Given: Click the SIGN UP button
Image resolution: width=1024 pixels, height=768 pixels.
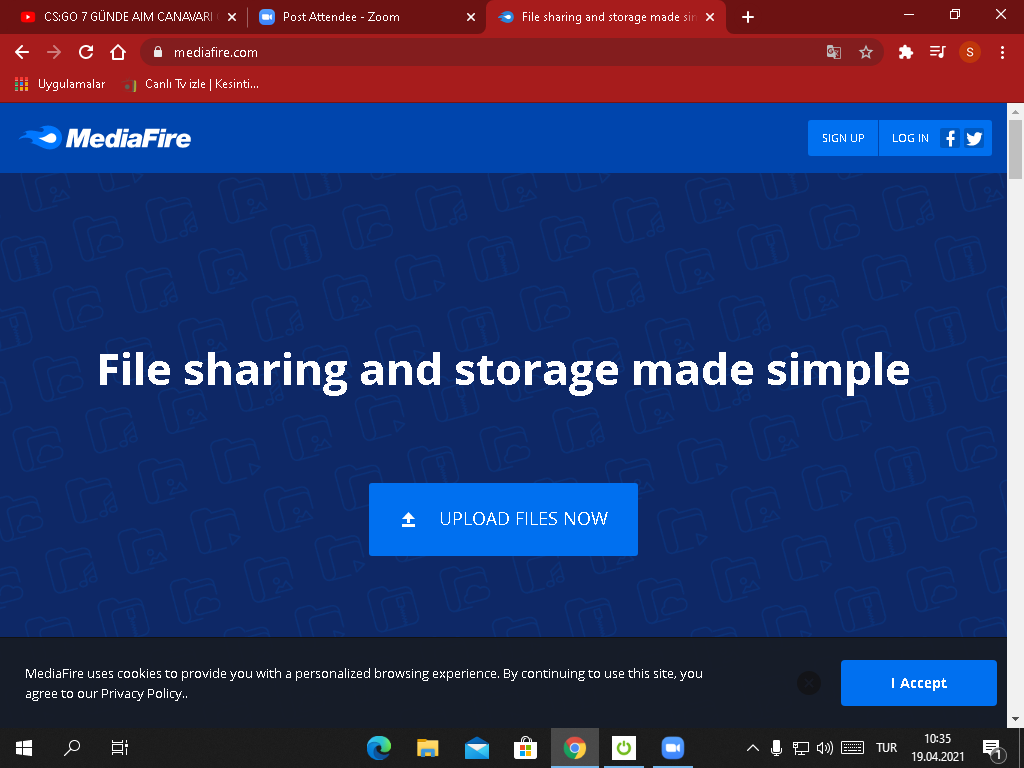Looking at the screenshot, I should (843, 138).
